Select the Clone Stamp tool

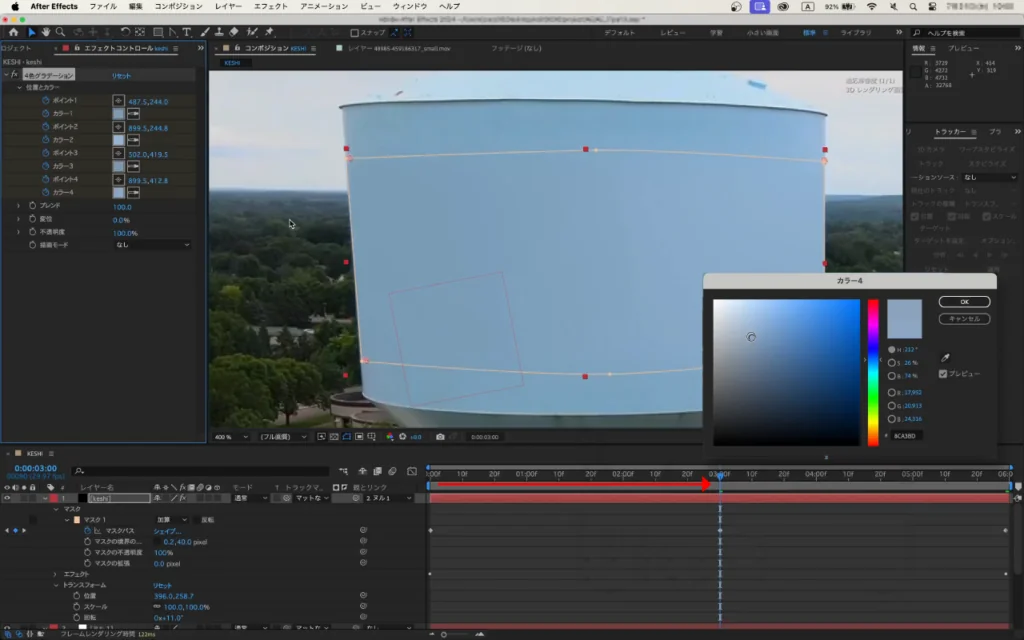(x=219, y=32)
